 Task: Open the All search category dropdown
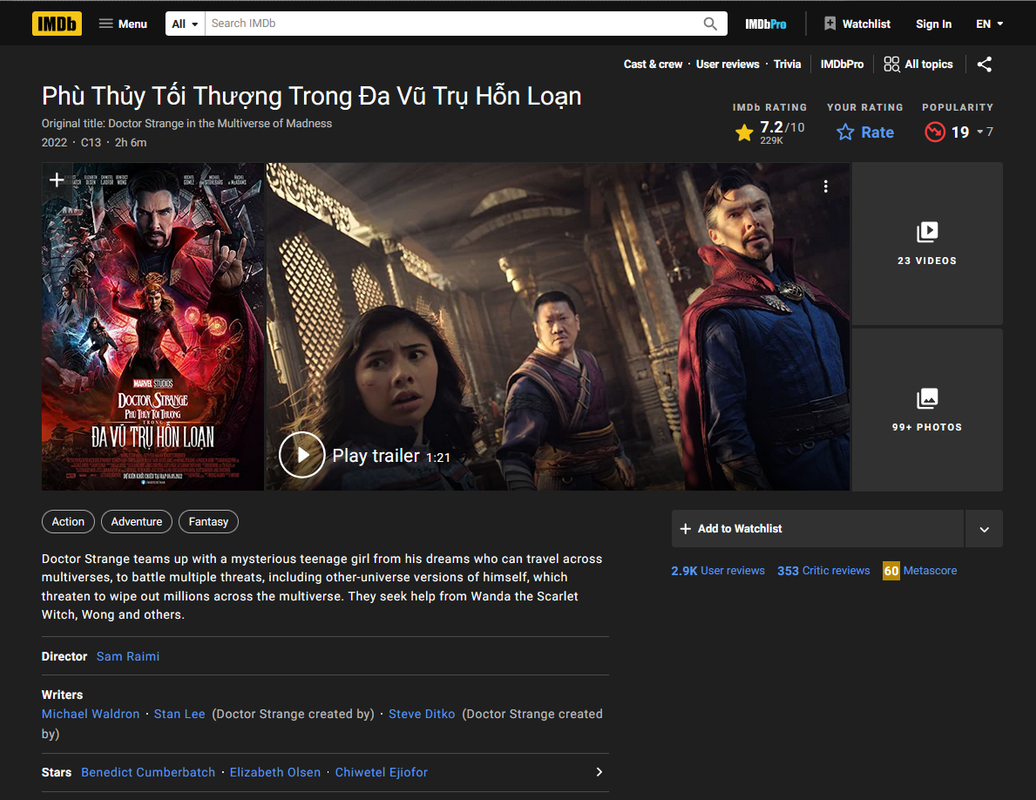185,24
